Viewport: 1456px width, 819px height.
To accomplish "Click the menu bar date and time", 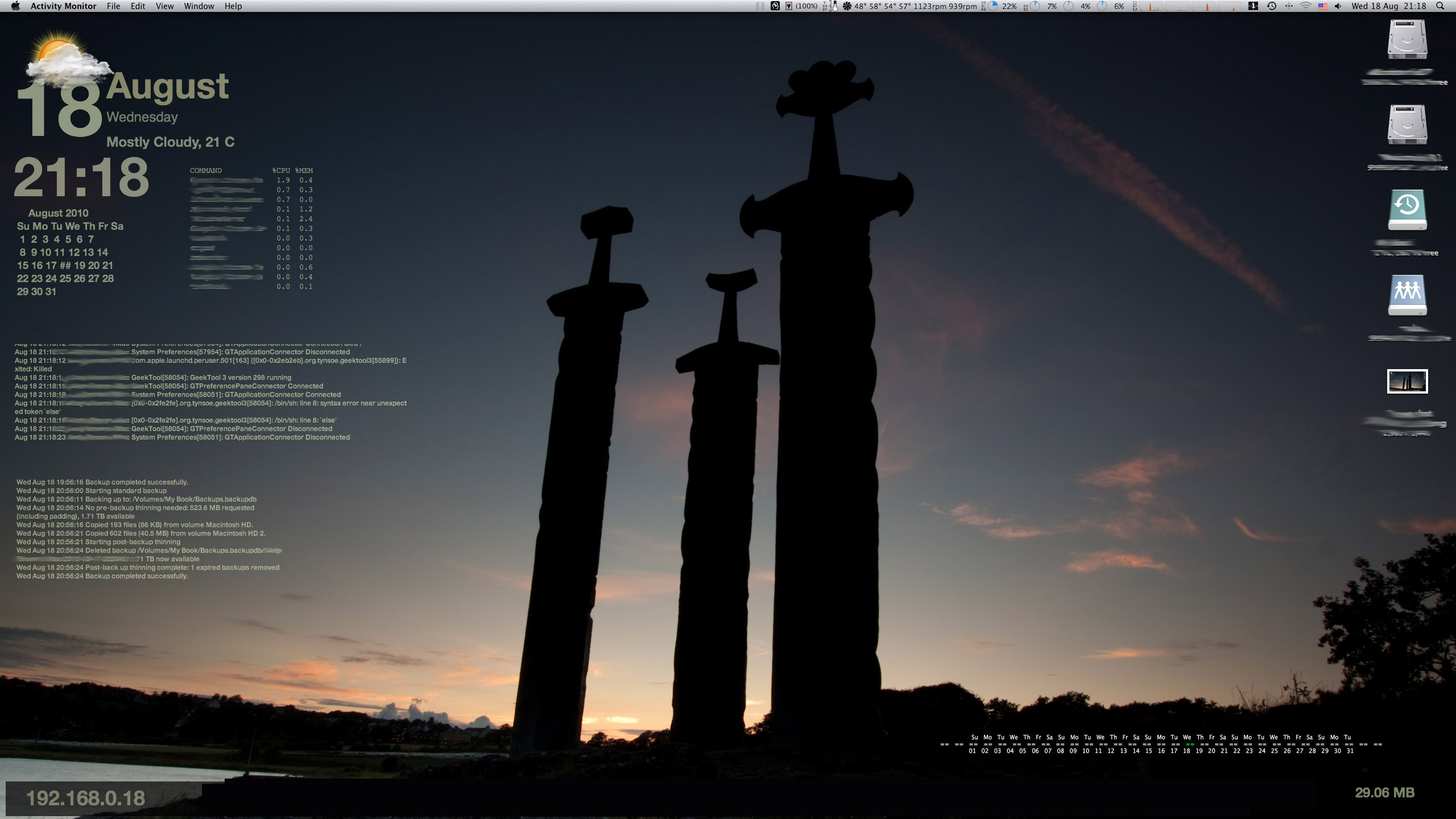I will [x=1388, y=6].
